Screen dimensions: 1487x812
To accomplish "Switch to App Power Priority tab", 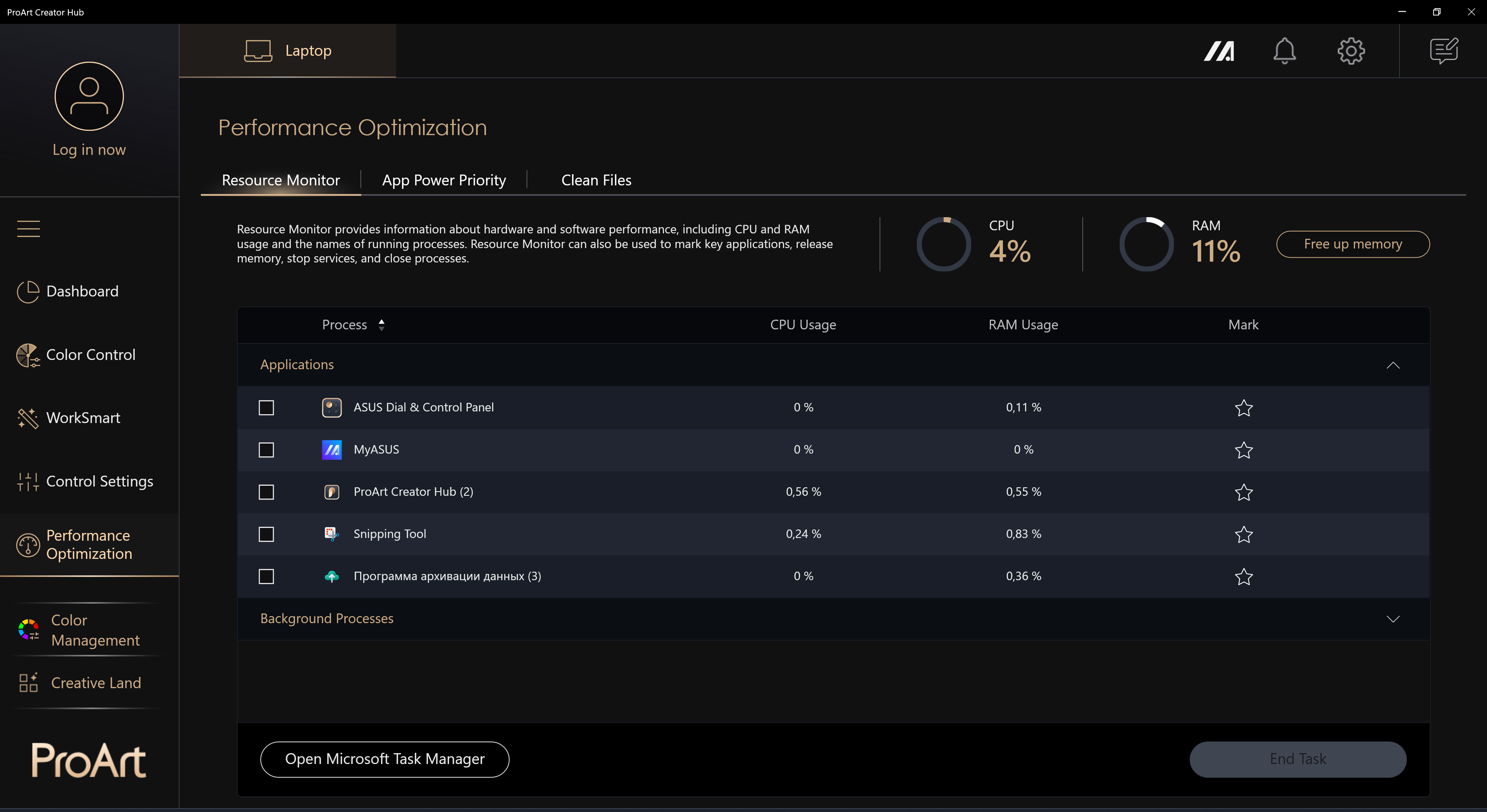I will point(444,180).
